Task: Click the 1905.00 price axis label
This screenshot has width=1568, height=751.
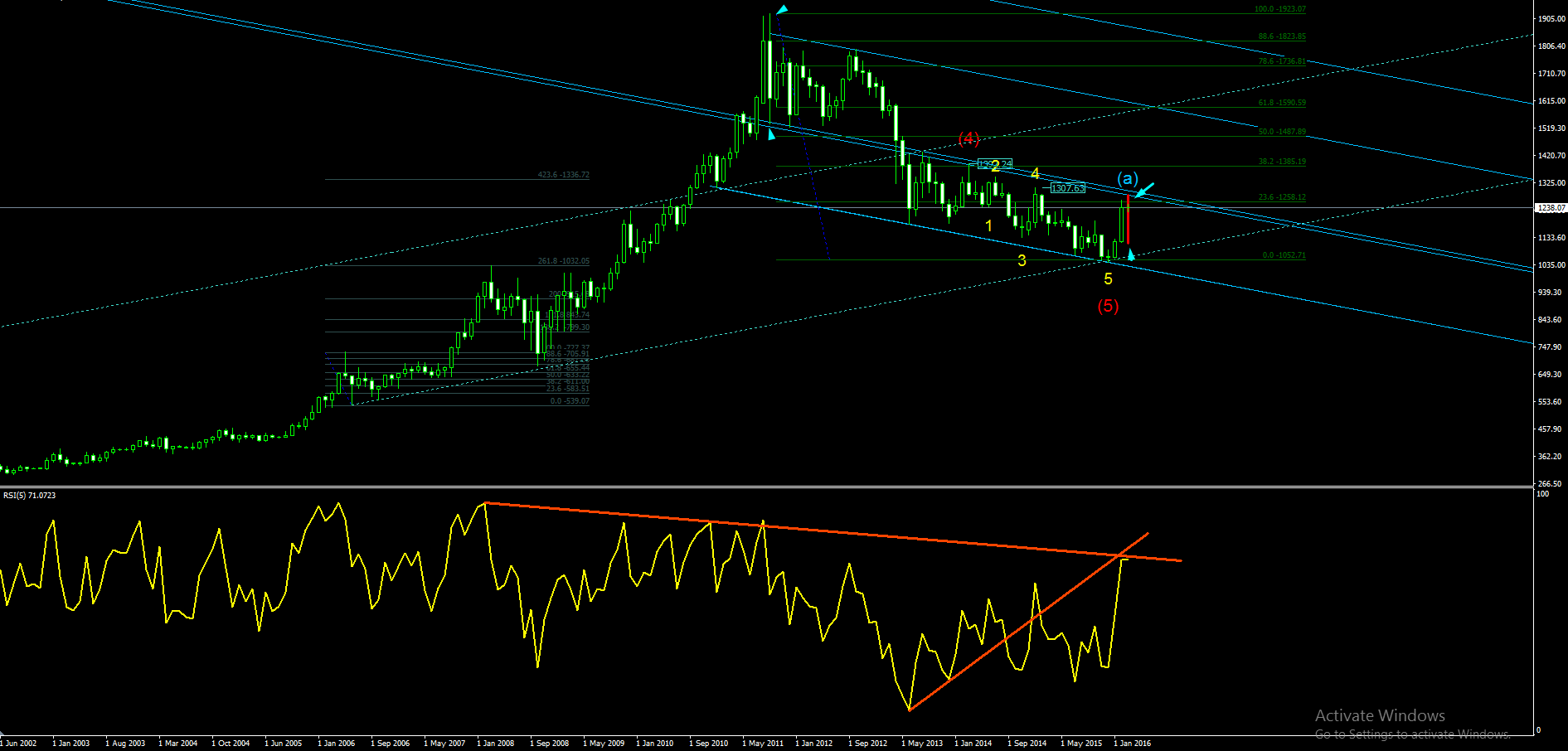Action: tap(1551, 18)
